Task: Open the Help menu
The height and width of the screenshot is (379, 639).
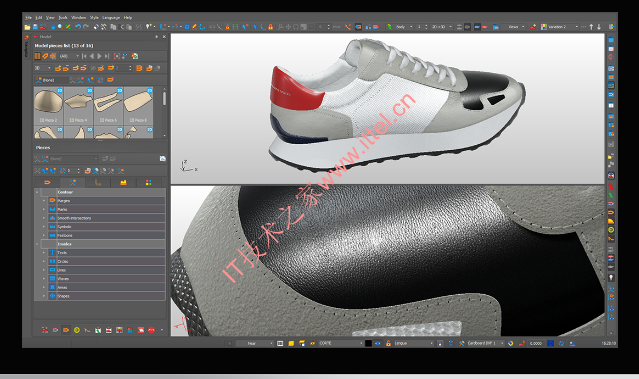Action: (128, 18)
